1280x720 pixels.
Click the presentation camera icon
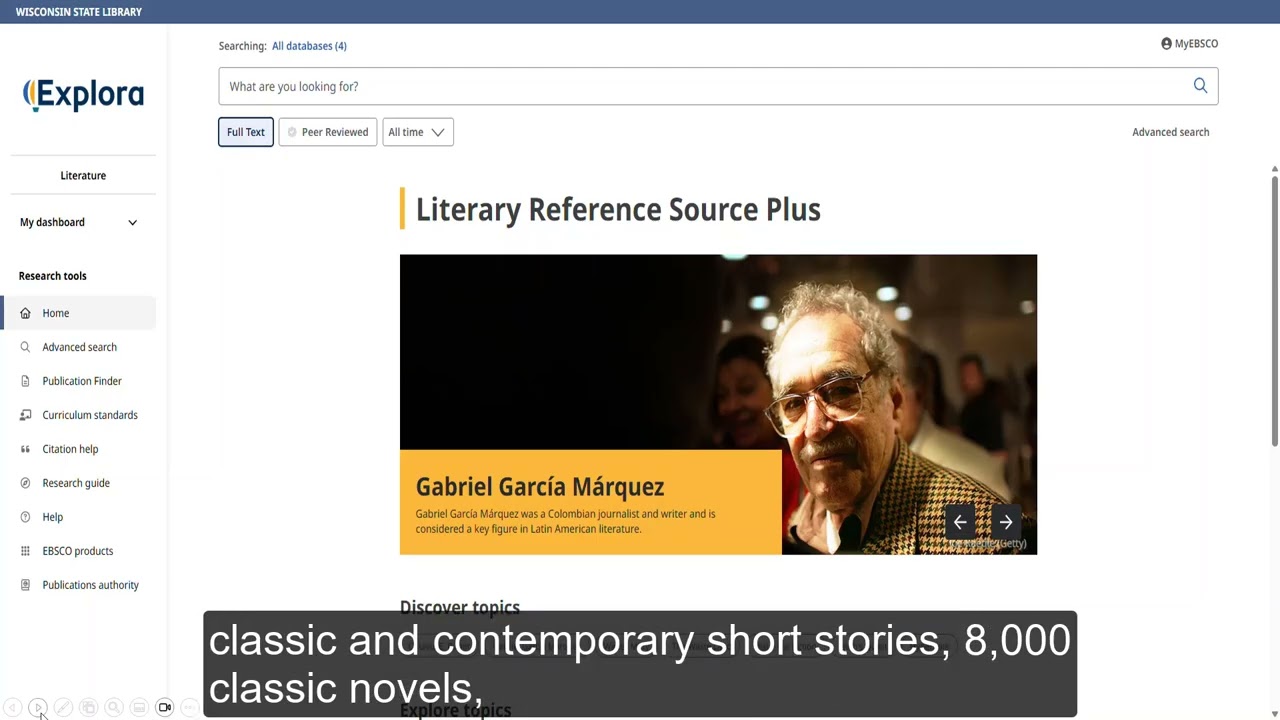point(165,707)
